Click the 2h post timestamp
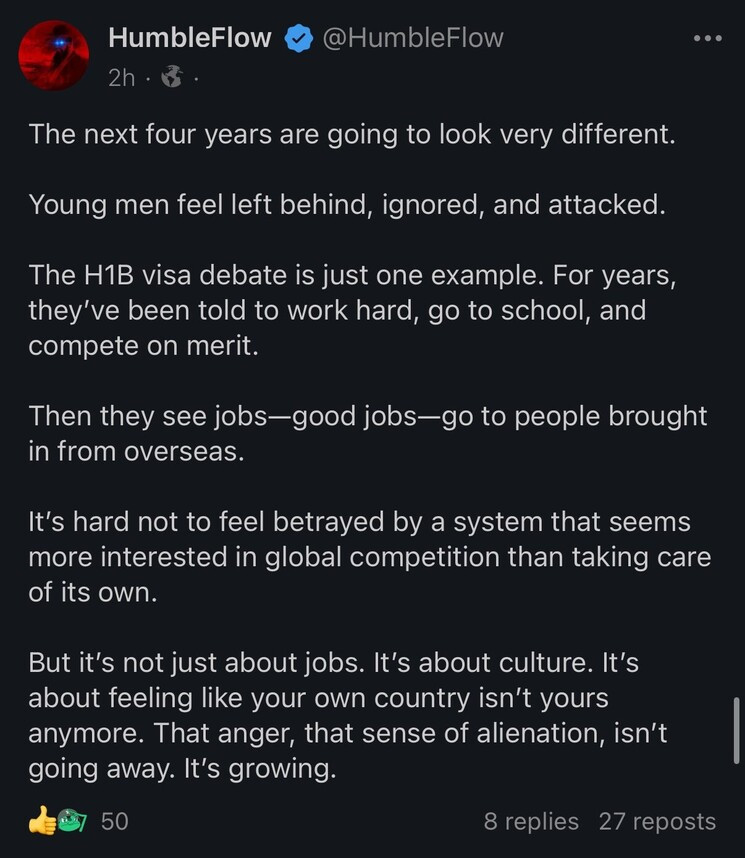 [x=121, y=78]
